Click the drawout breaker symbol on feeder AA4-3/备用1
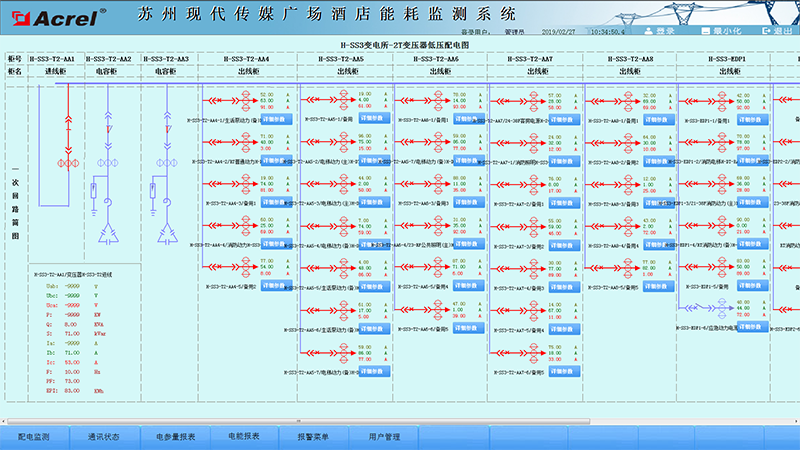 click(x=221, y=184)
